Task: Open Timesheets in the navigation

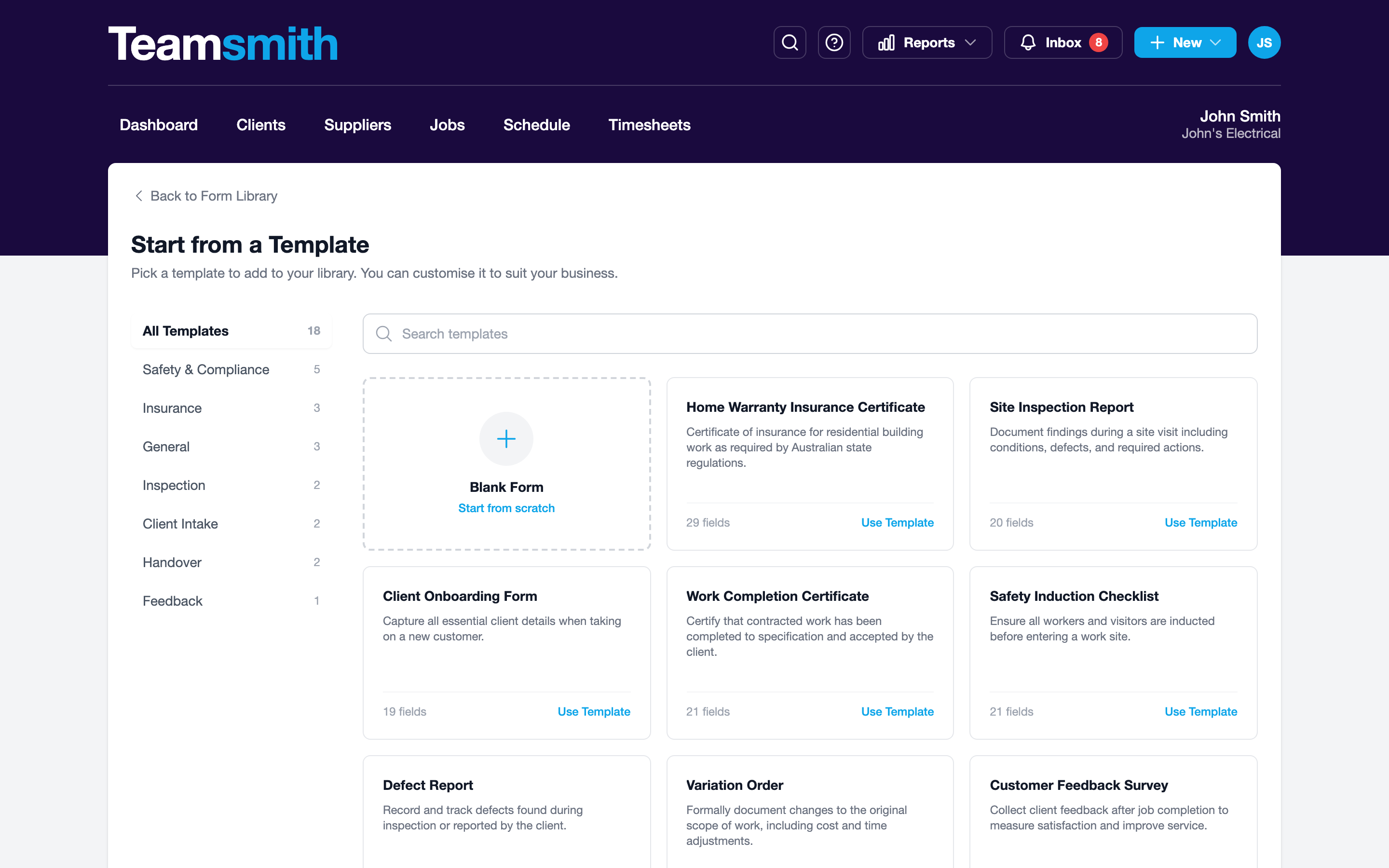Action: pos(649,124)
